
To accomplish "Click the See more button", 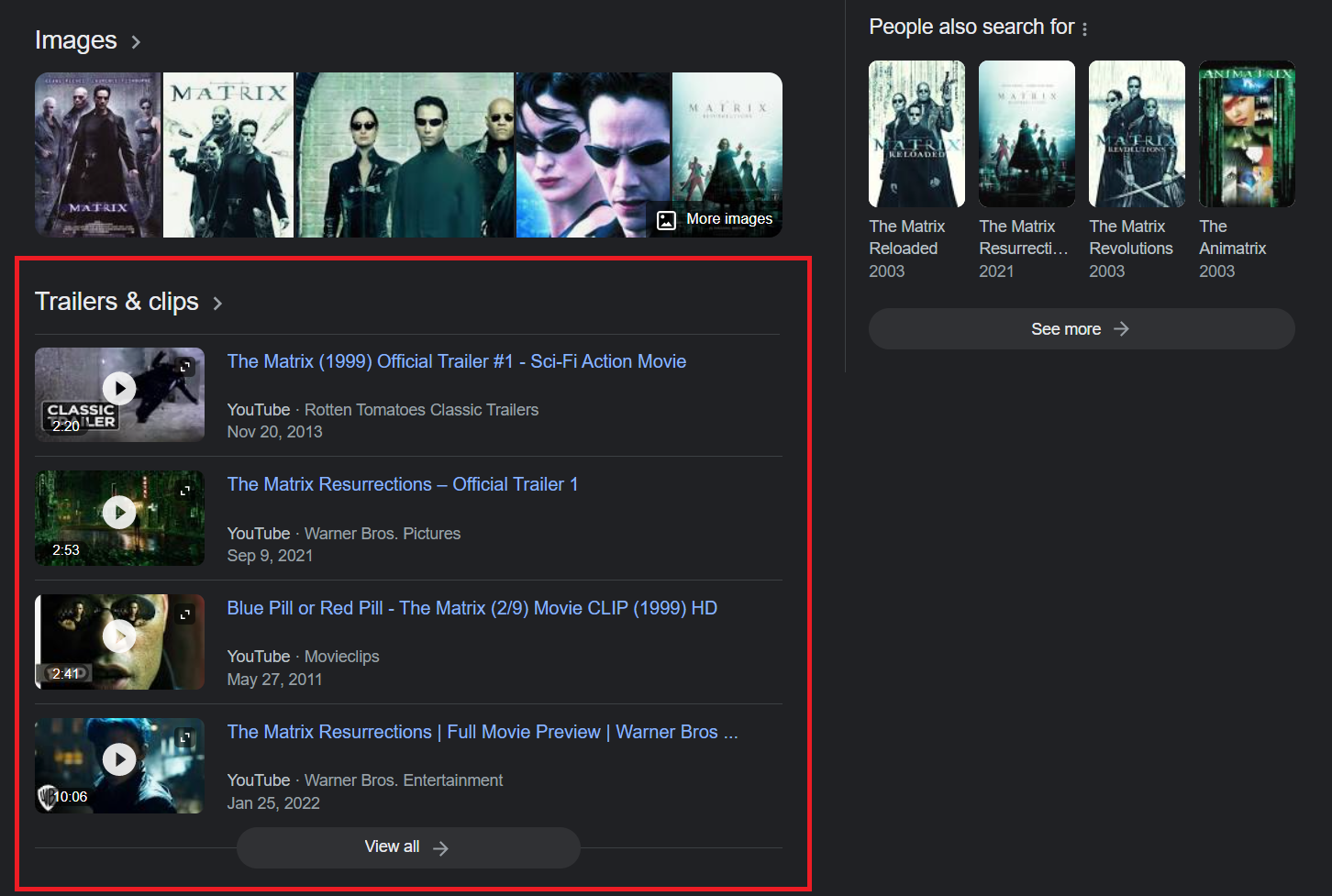I will (x=1082, y=328).
